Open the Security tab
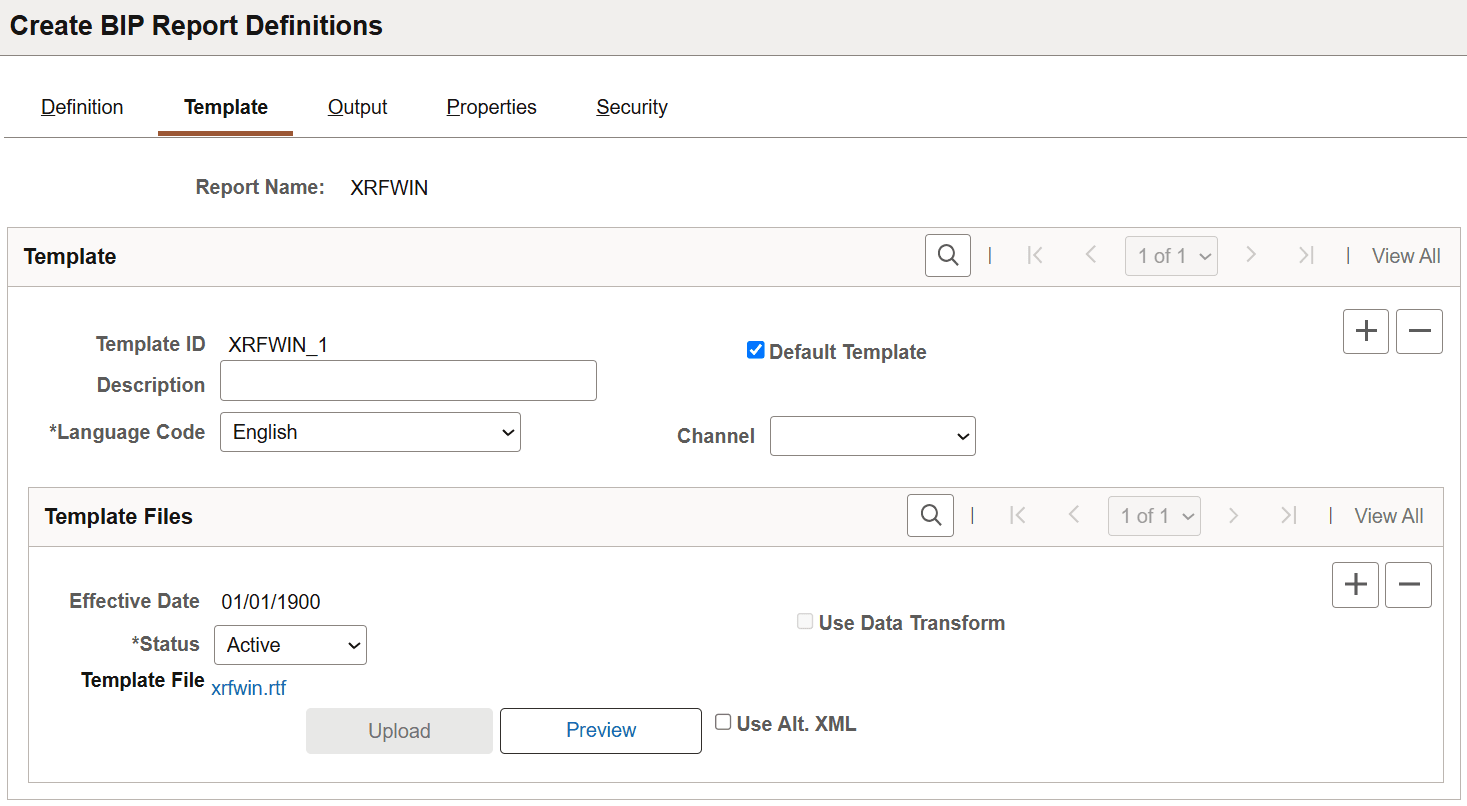Viewport: 1467px width, 806px height. coord(631,107)
